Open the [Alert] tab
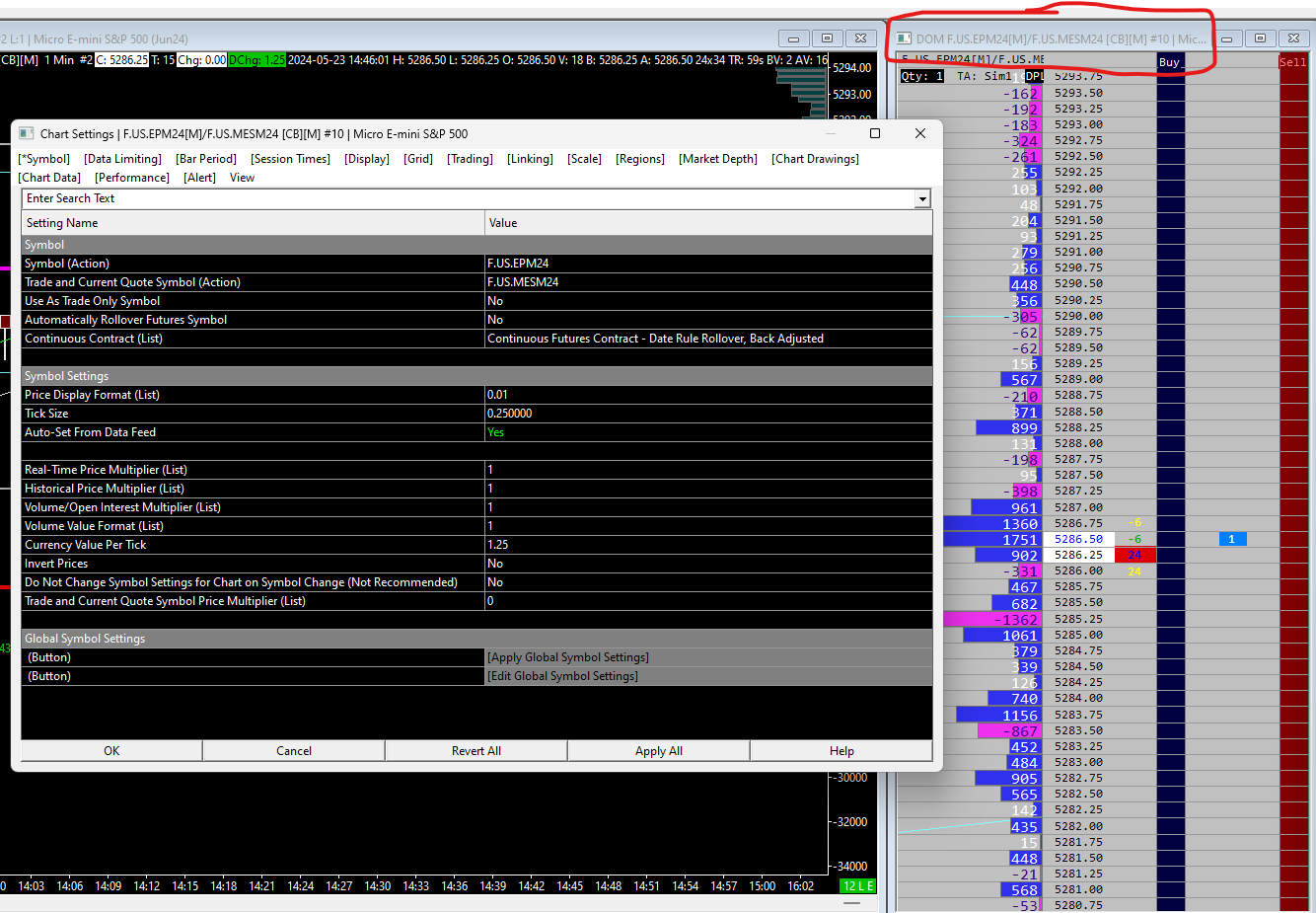Image resolution: width=1316 pixels, height=913 pixels. [200, 178]
